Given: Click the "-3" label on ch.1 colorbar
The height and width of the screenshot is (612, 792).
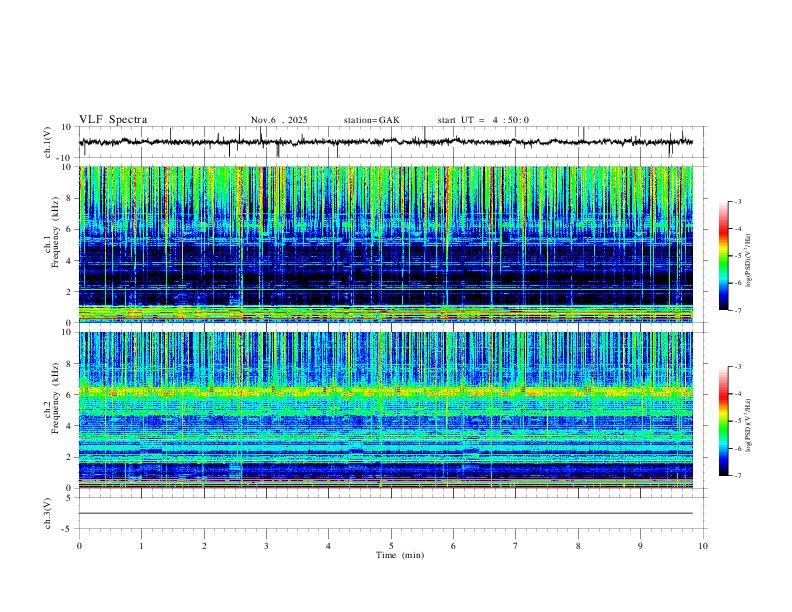Looking at the screenshot, I should click(x=737, y=201).
